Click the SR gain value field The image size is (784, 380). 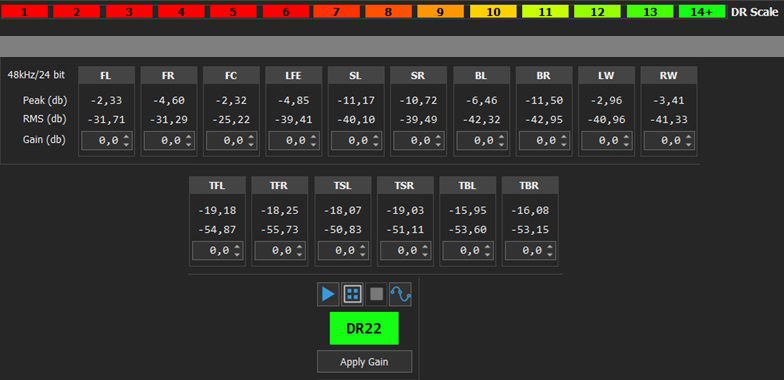[419, 140]
